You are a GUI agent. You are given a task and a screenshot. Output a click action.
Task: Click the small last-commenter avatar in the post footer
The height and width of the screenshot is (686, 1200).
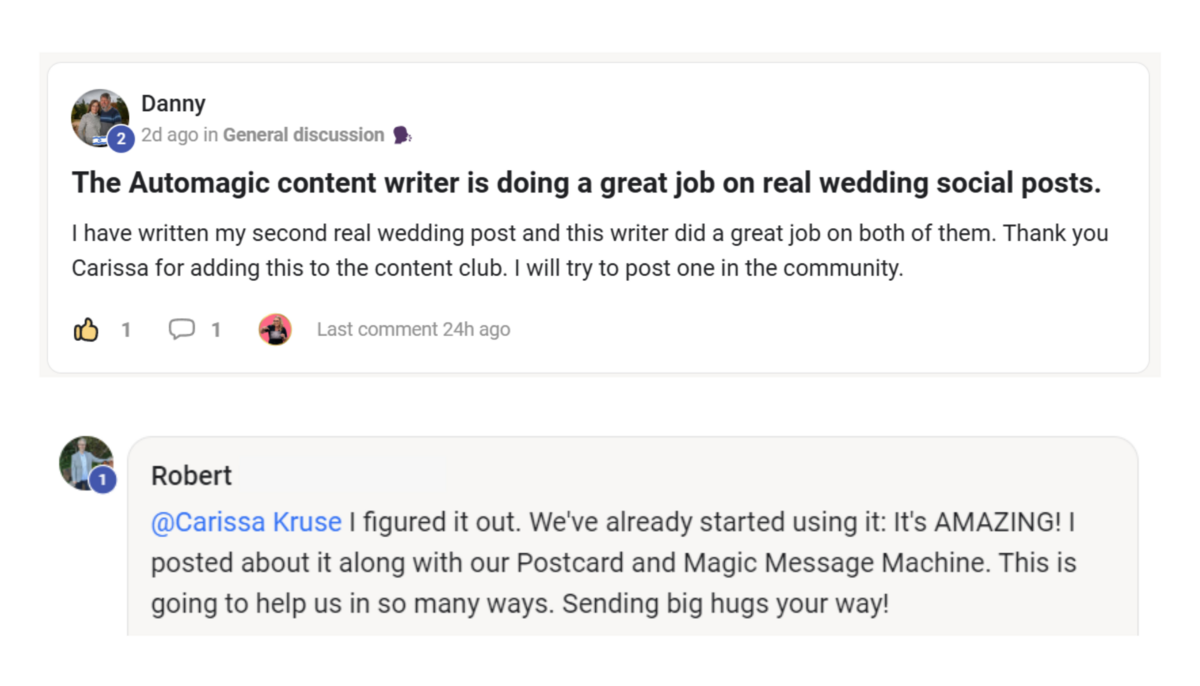click(x=274, y=329)
